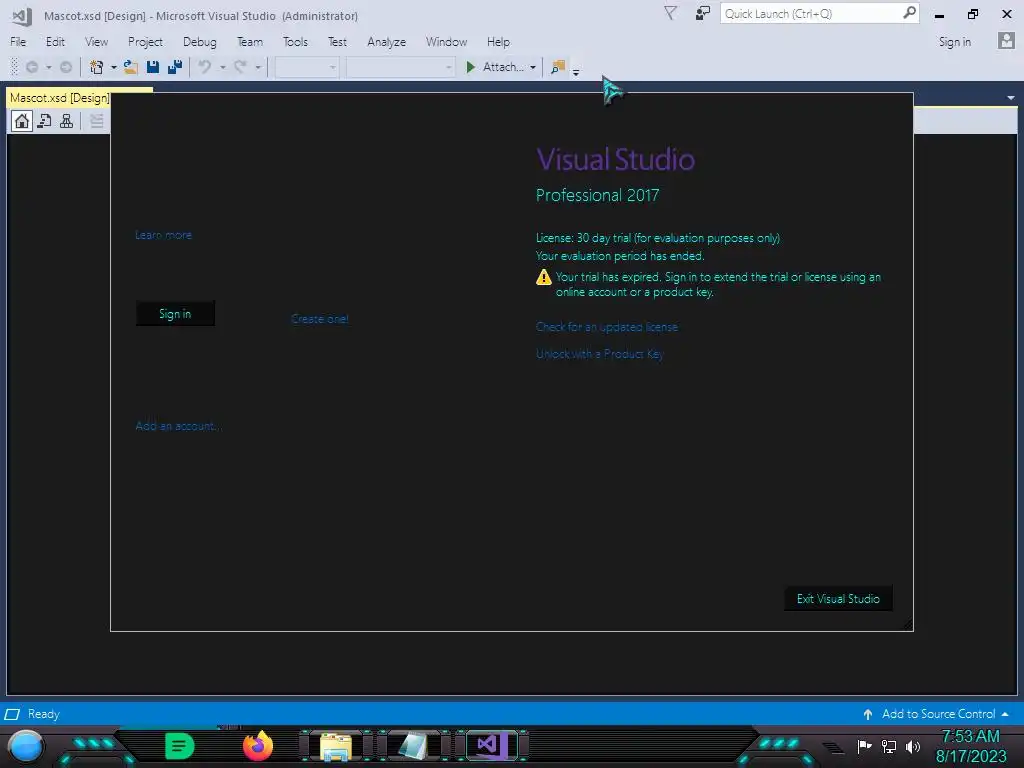This screenshot has height=768, width=1024.
Task: Open the document tab list dropdown arrow
Action: 1011,98
